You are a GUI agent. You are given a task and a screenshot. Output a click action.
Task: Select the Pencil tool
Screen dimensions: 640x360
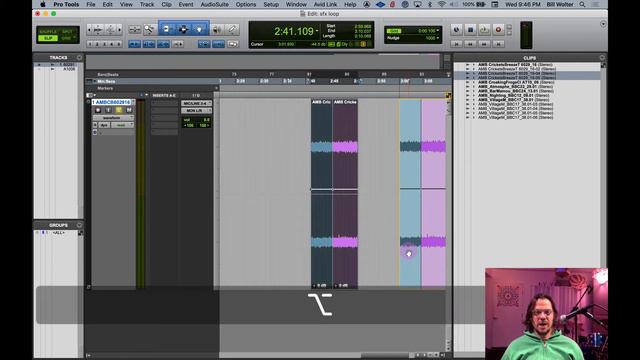click(232, 29)
